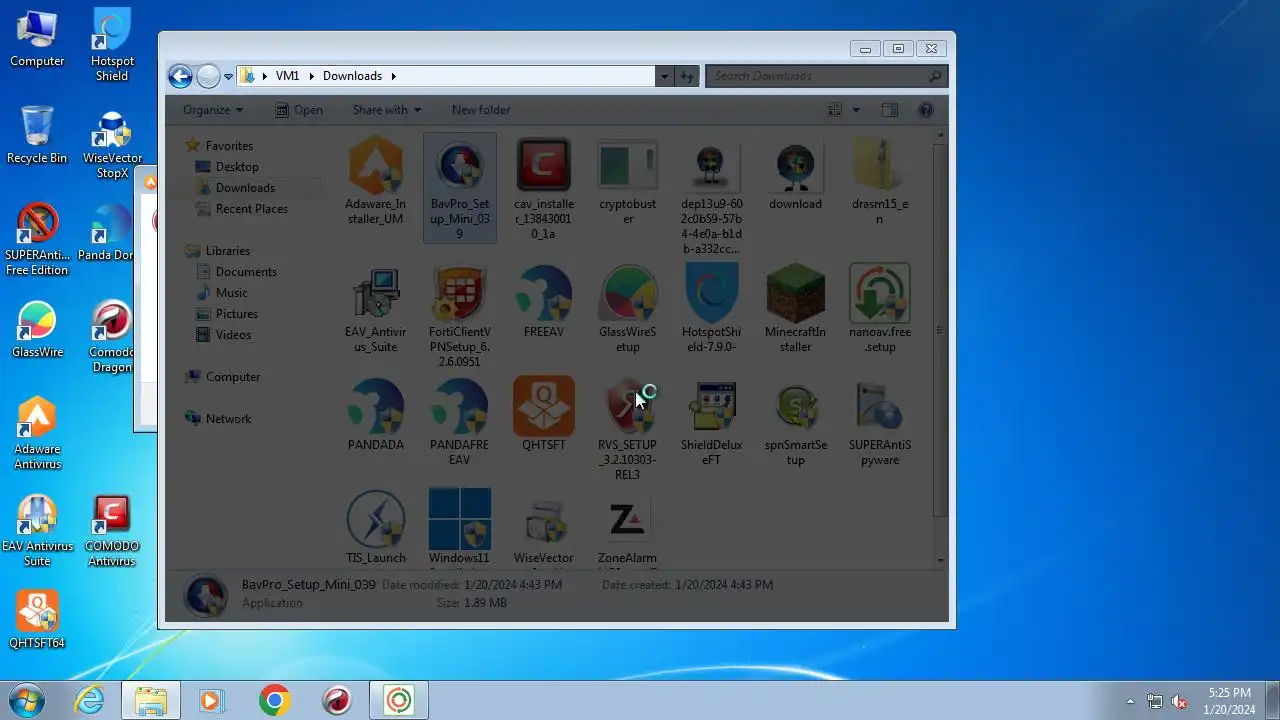Select the QHTSFT file in Downloads
This screenshot has height=720, width=1280.
coord(543,416)
